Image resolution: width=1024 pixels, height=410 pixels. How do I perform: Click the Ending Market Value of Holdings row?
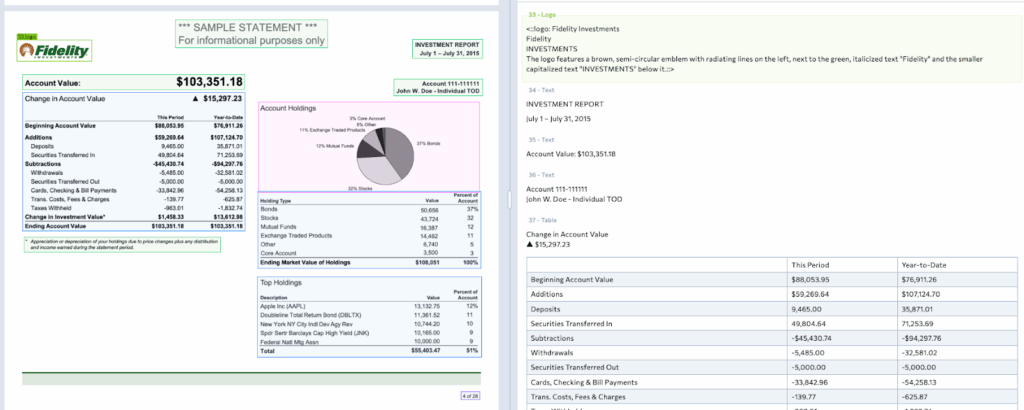(368, 262)
